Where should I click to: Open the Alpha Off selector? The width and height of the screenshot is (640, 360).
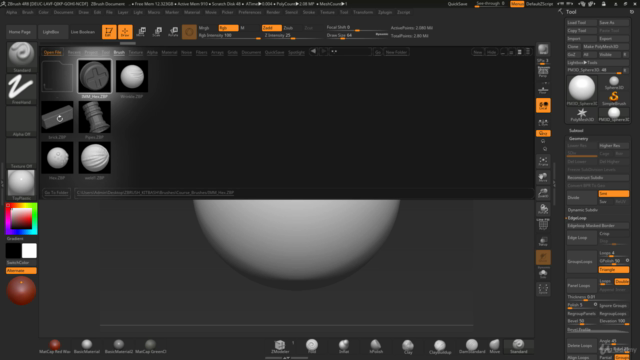pyautogui.click(x=22, y=121)
